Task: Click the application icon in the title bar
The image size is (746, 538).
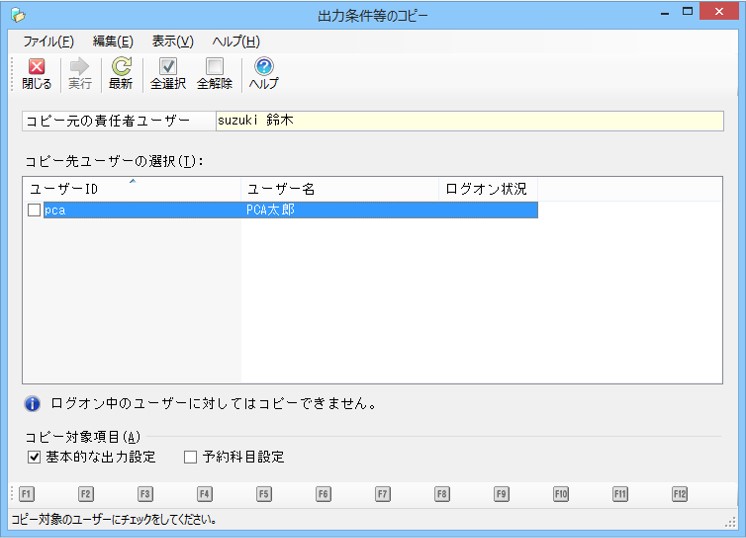Action: 17,14
